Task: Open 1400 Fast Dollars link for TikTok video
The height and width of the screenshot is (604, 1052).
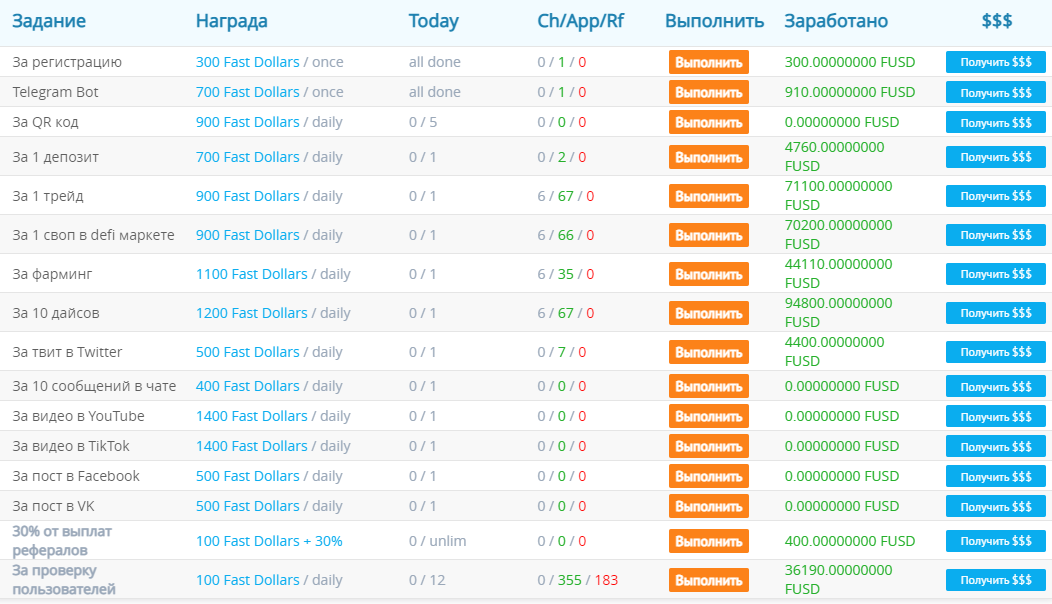Action: coord(252,446)
